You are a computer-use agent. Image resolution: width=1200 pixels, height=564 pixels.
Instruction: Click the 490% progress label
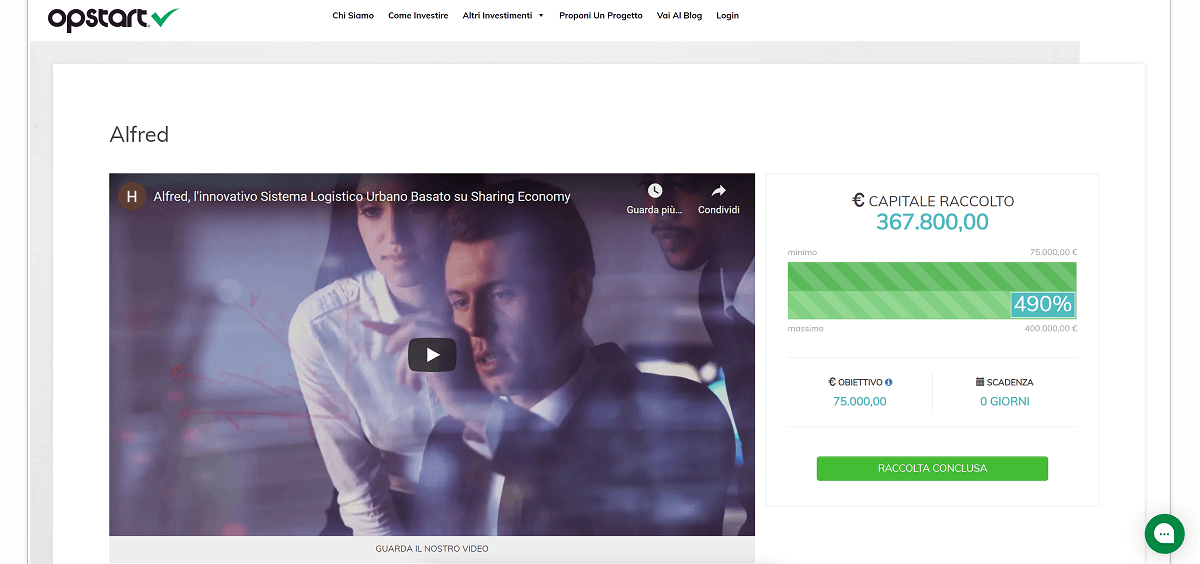[x=1042, y=304]
